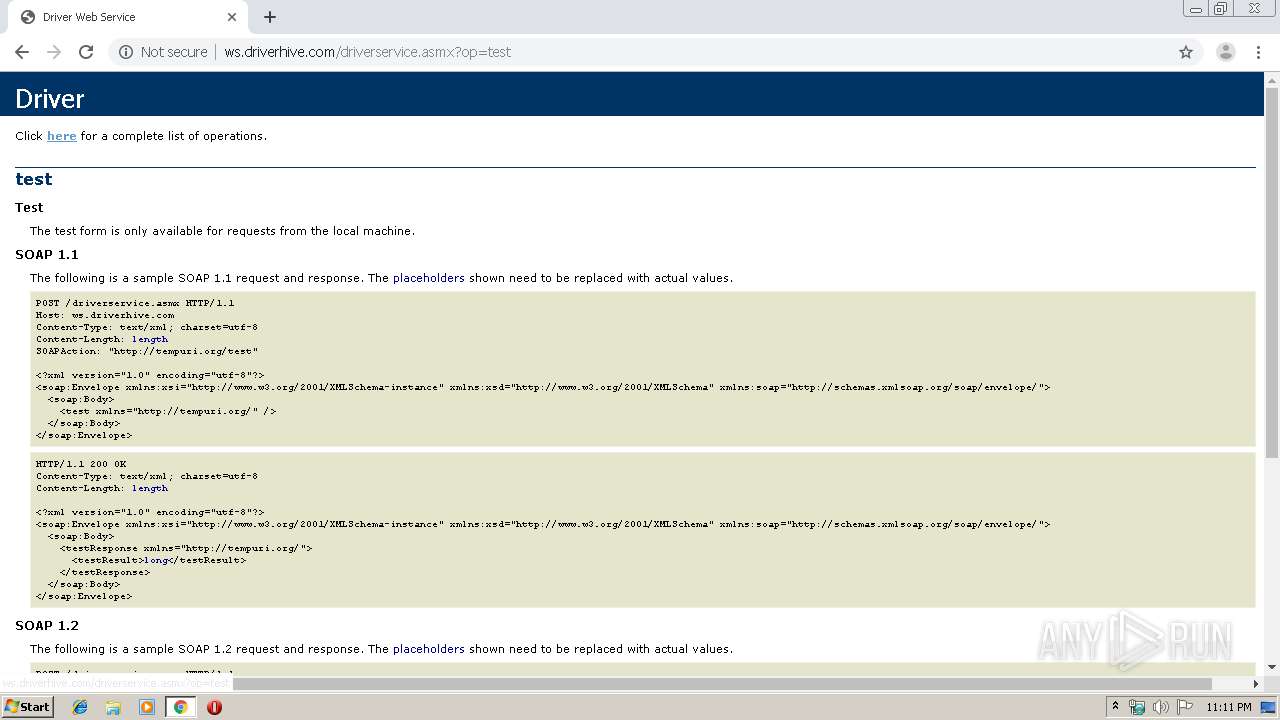This screenshot has height=720, width=1280.
Task: Open Windows Explorer folder on the taskbar
Action: pyautogui.click(x=113, y=707)
